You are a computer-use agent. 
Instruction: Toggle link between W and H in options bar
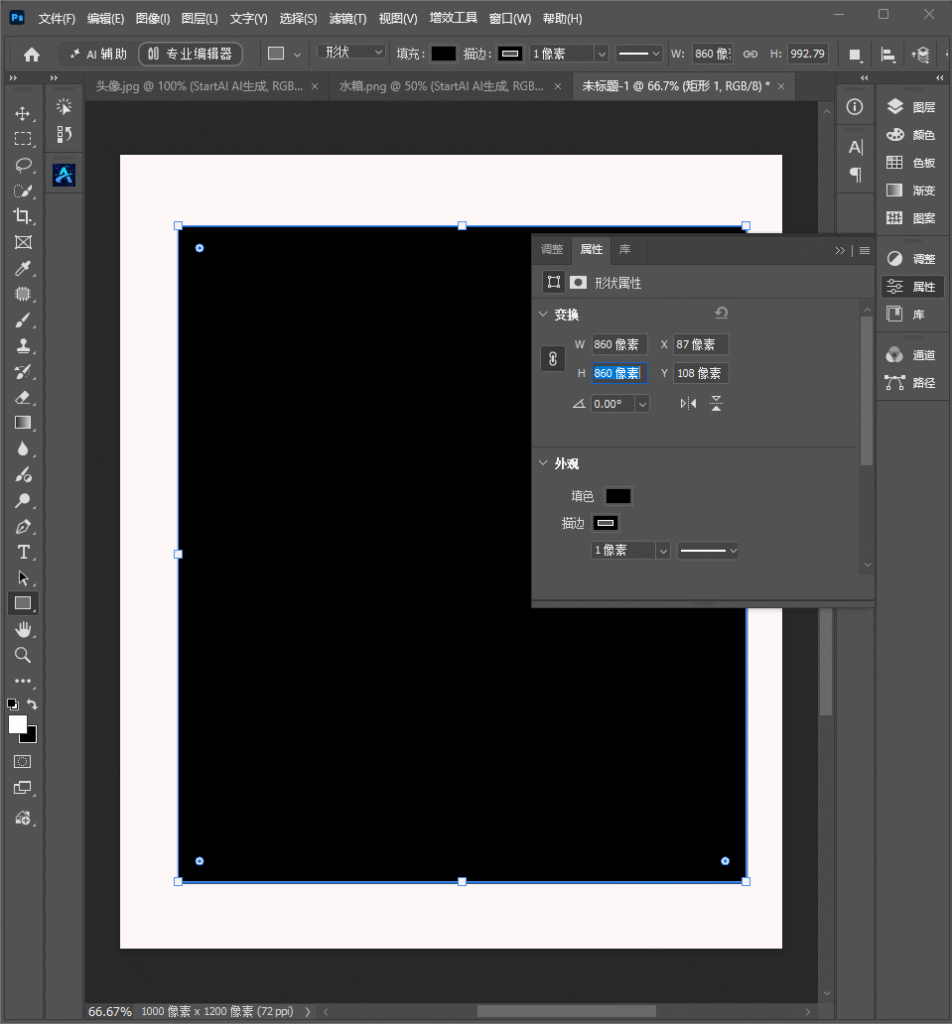(750, 54)
